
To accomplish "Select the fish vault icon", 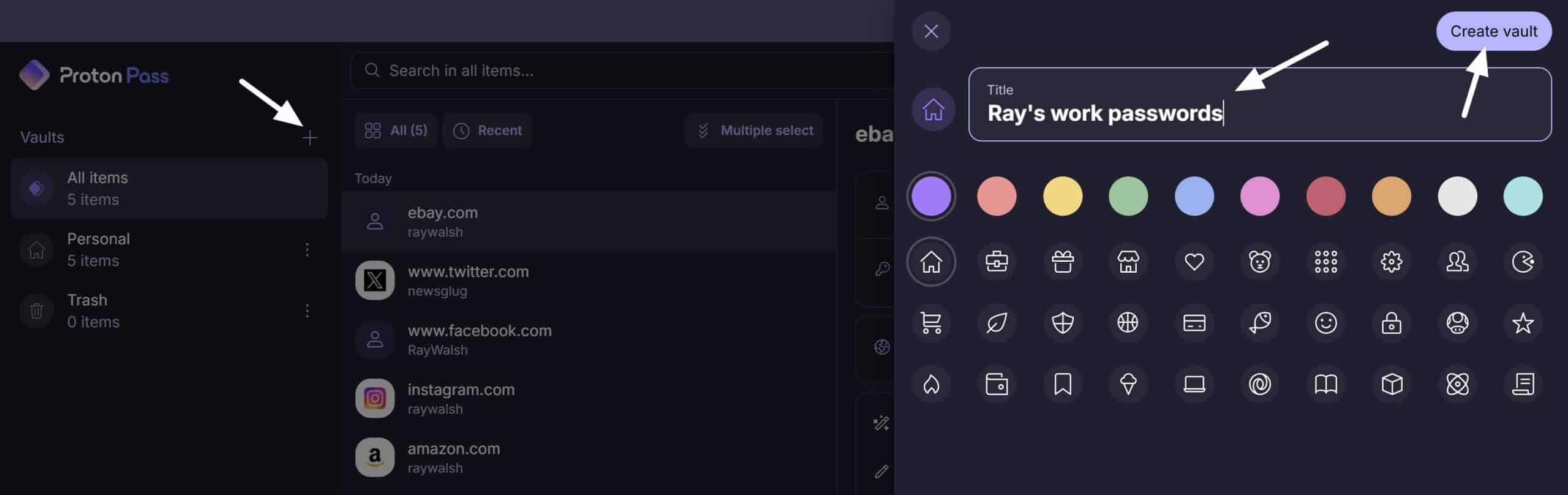I will (x=1260, y=322).
